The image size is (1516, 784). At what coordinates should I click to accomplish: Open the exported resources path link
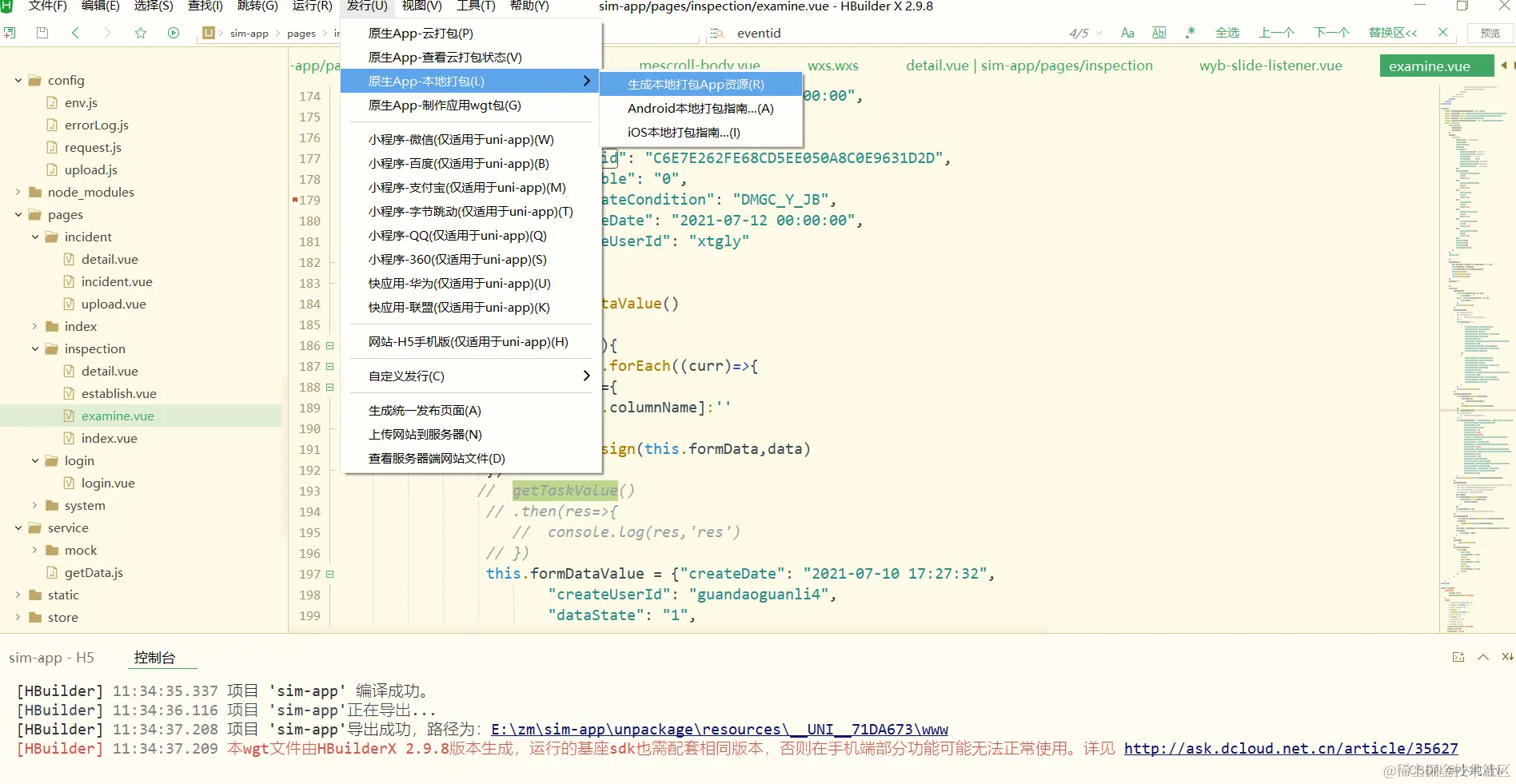tap(720, 729)
